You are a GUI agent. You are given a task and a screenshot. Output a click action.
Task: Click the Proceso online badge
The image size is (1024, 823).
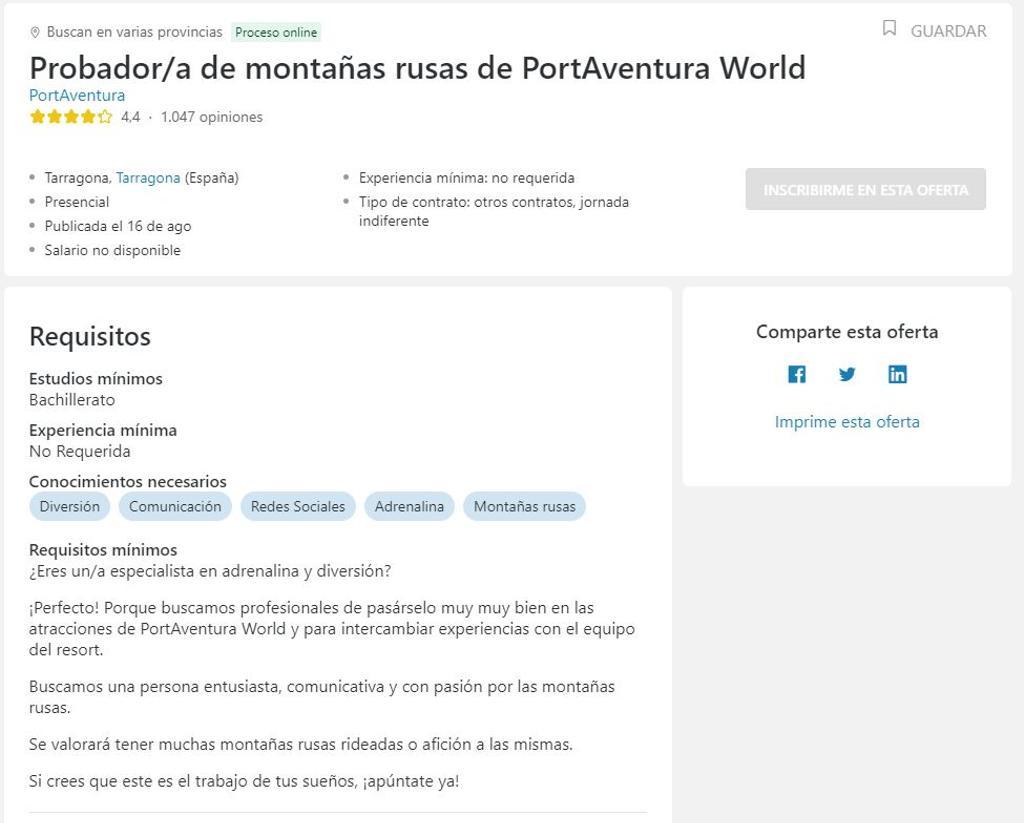click(276, 31)
